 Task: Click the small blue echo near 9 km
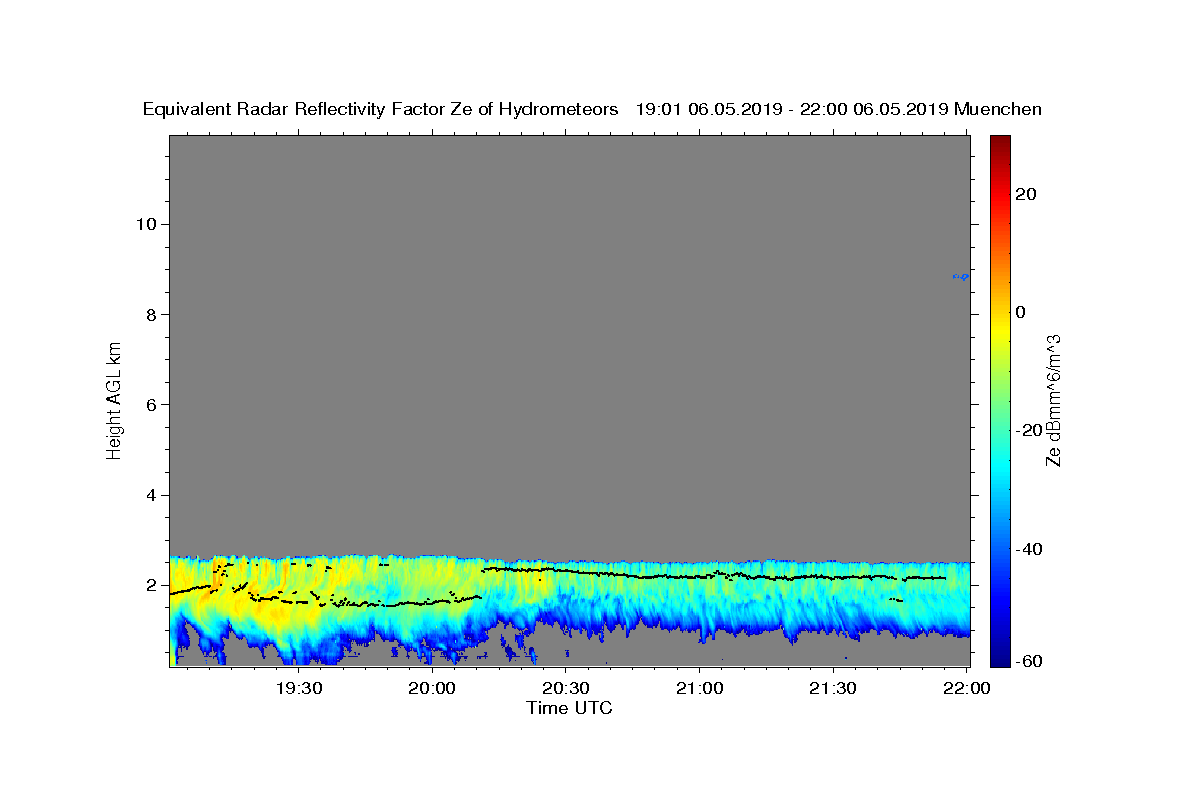point(961,276)
